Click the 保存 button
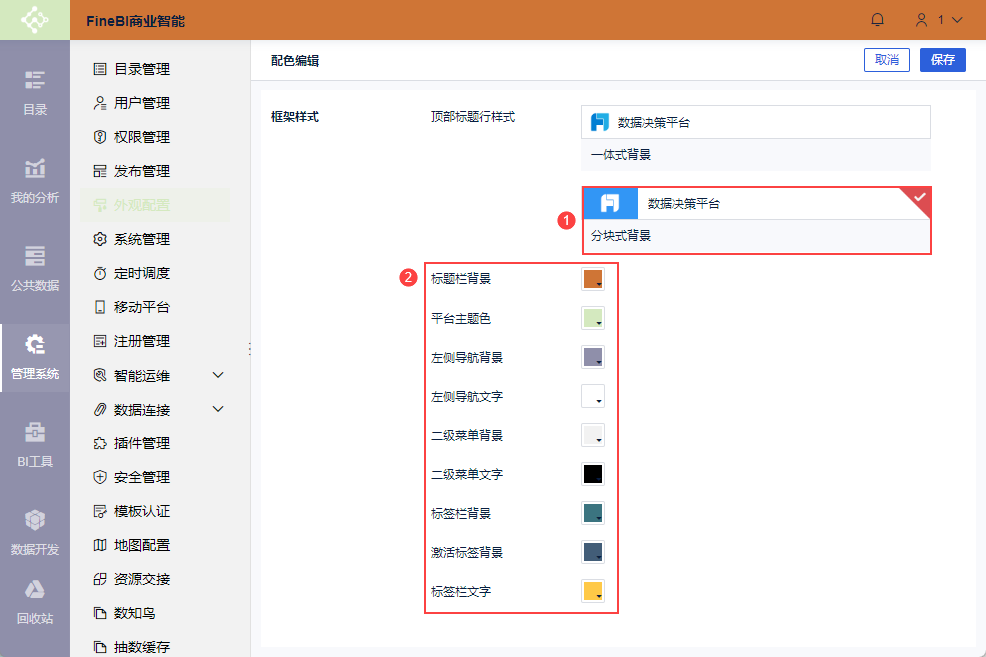 pos(943,60)
